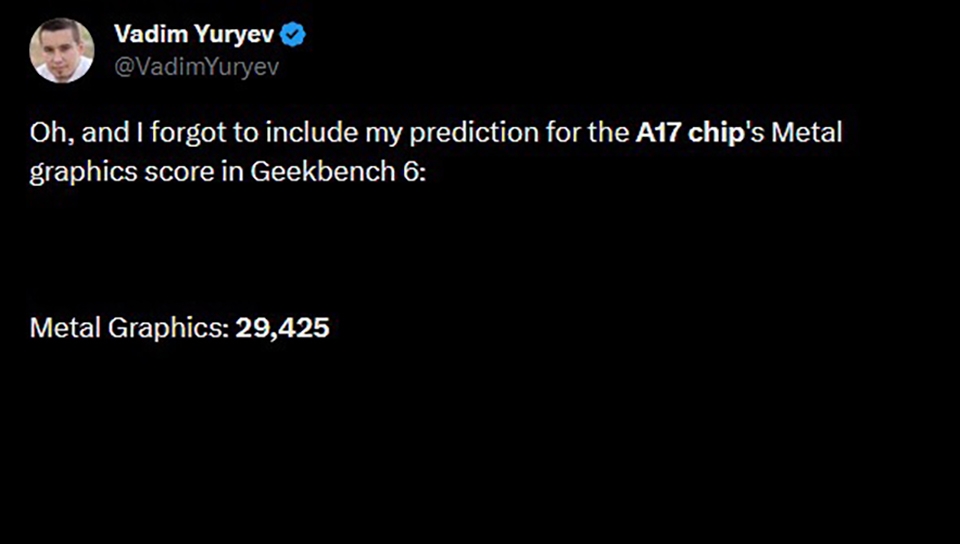Click the word "graphics" starting the second line
The image size is (960, 544).
71,171
